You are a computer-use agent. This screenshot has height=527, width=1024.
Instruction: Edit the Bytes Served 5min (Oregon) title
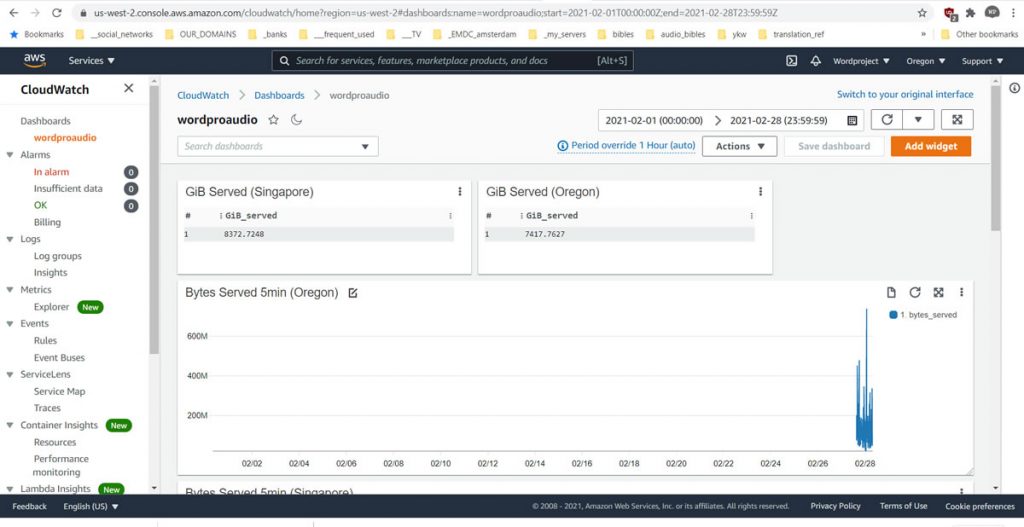(x=352, y=293)
